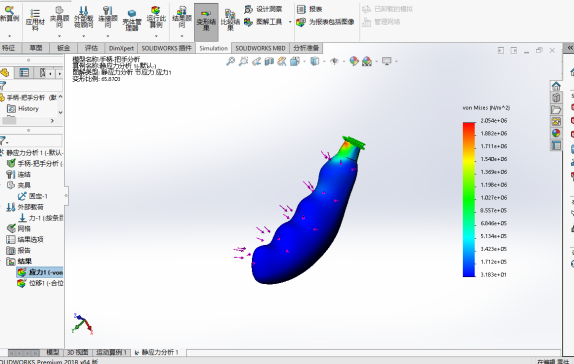Open the Results Advisor (结果顾问) tool
The image size is (574, 364).
[x=182, y=17]
